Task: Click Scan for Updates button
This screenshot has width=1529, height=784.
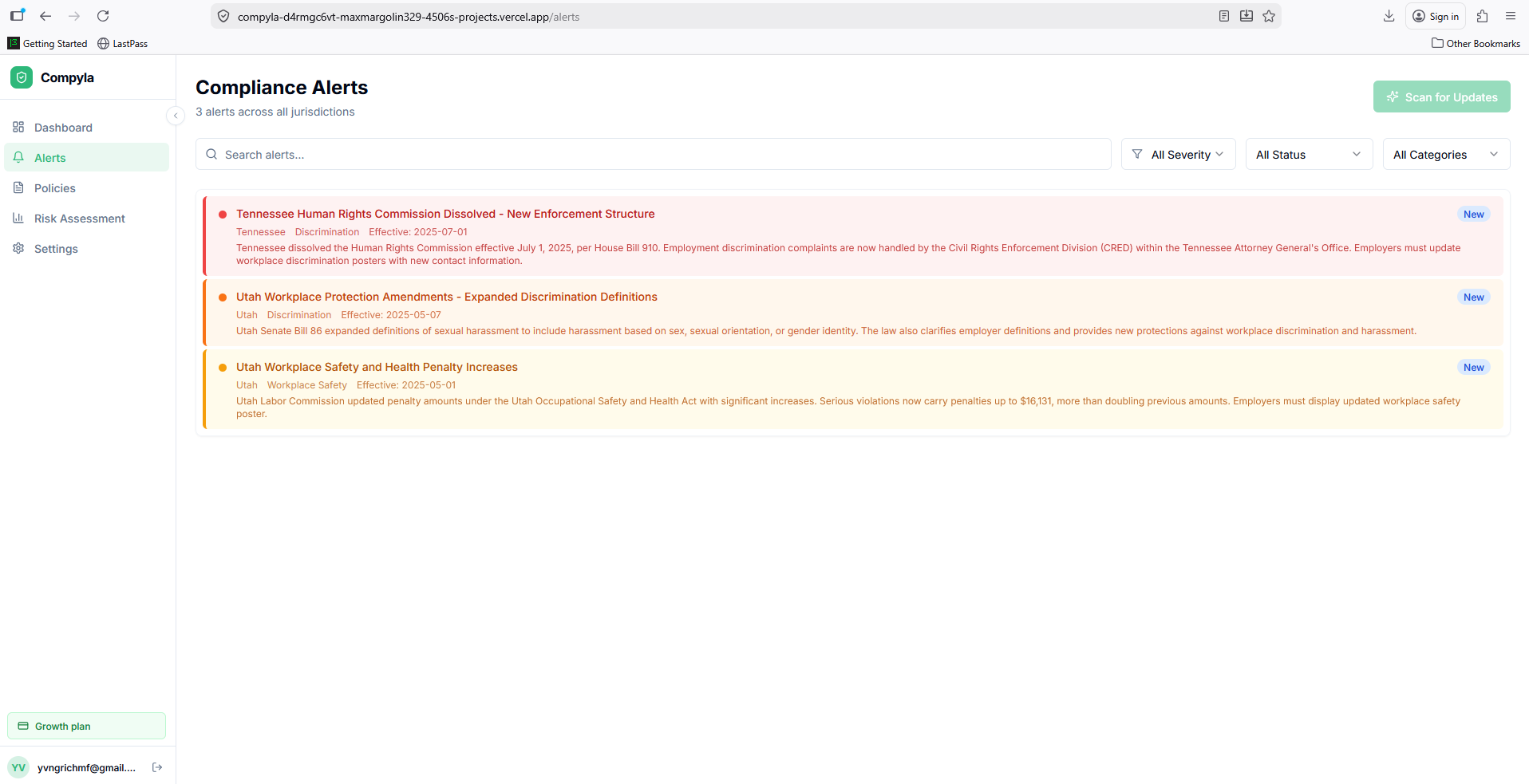Action: click(1442, 97)
